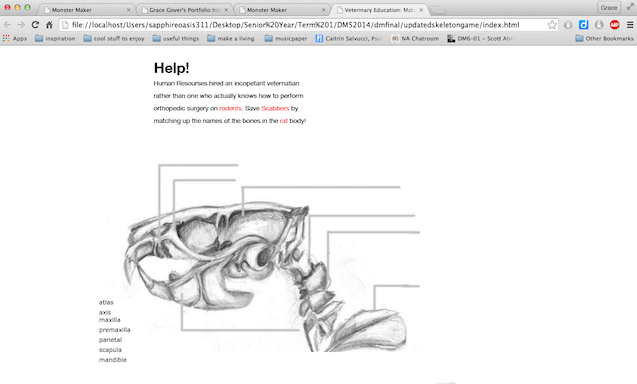Click the red 'rat' link

tap(284, 121)
